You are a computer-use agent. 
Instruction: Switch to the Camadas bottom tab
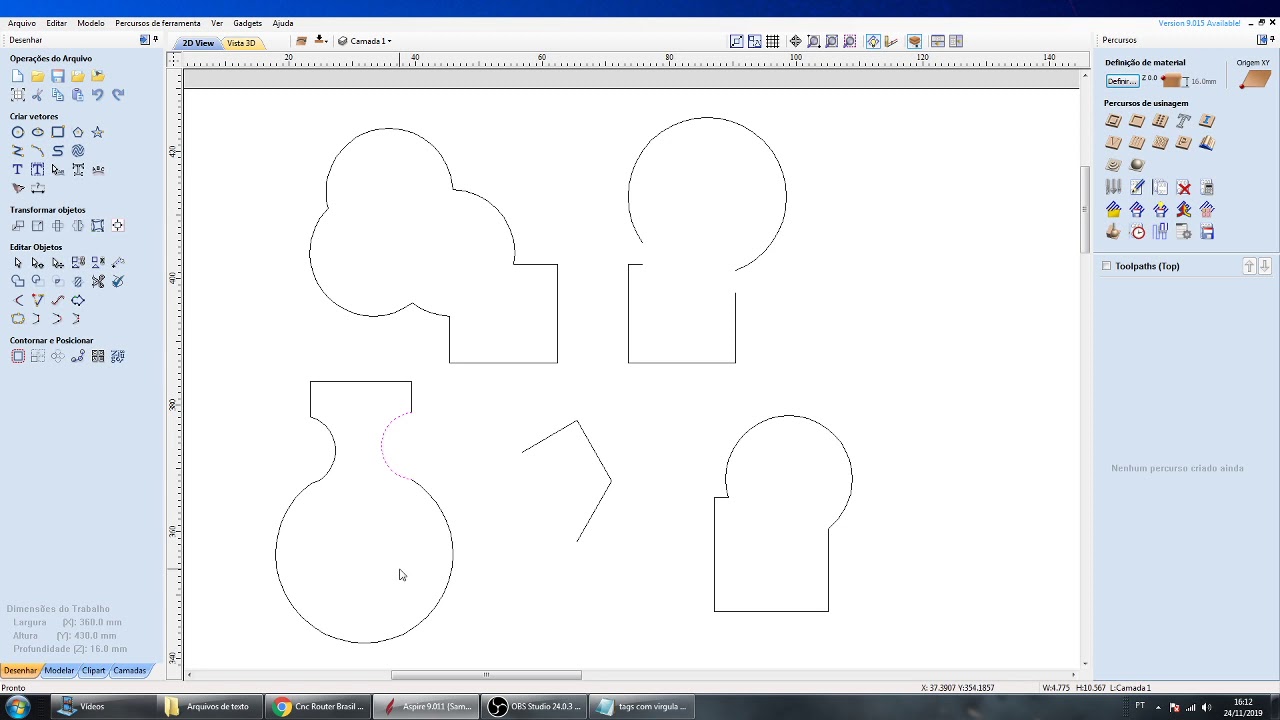click(x=130, y=670)
